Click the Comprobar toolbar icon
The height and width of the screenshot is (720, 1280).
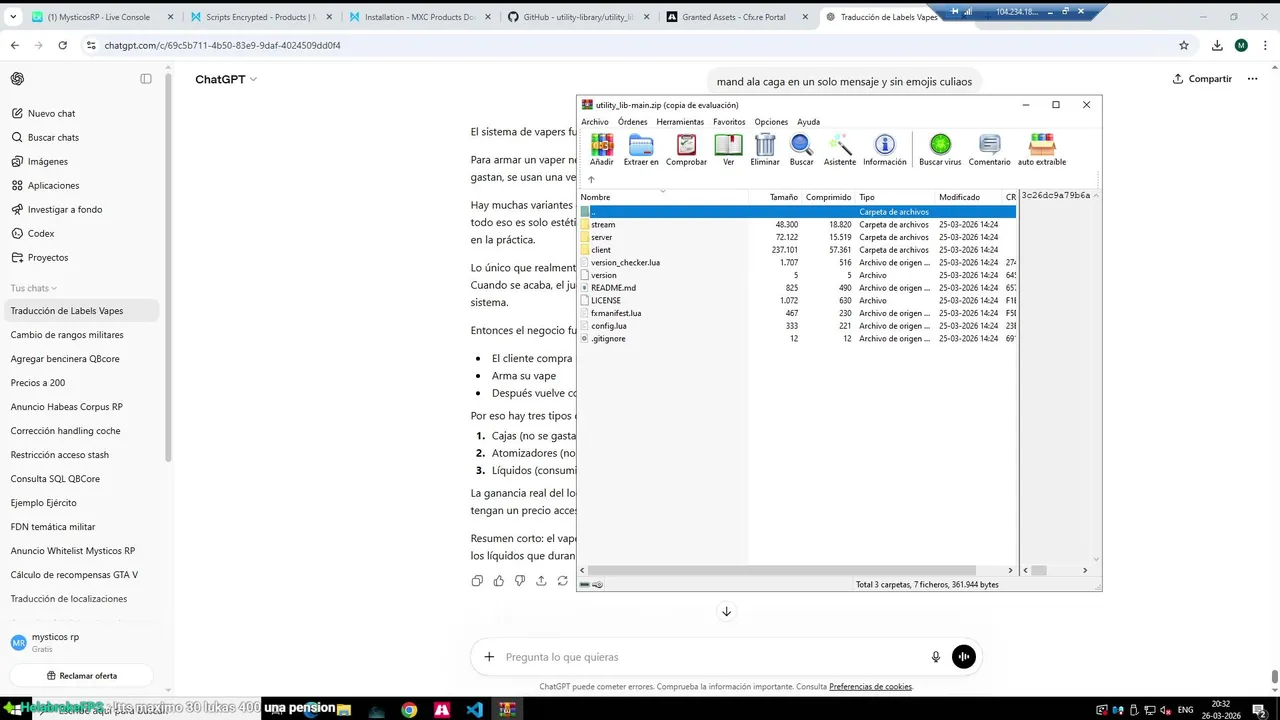(x=686, y=150)
